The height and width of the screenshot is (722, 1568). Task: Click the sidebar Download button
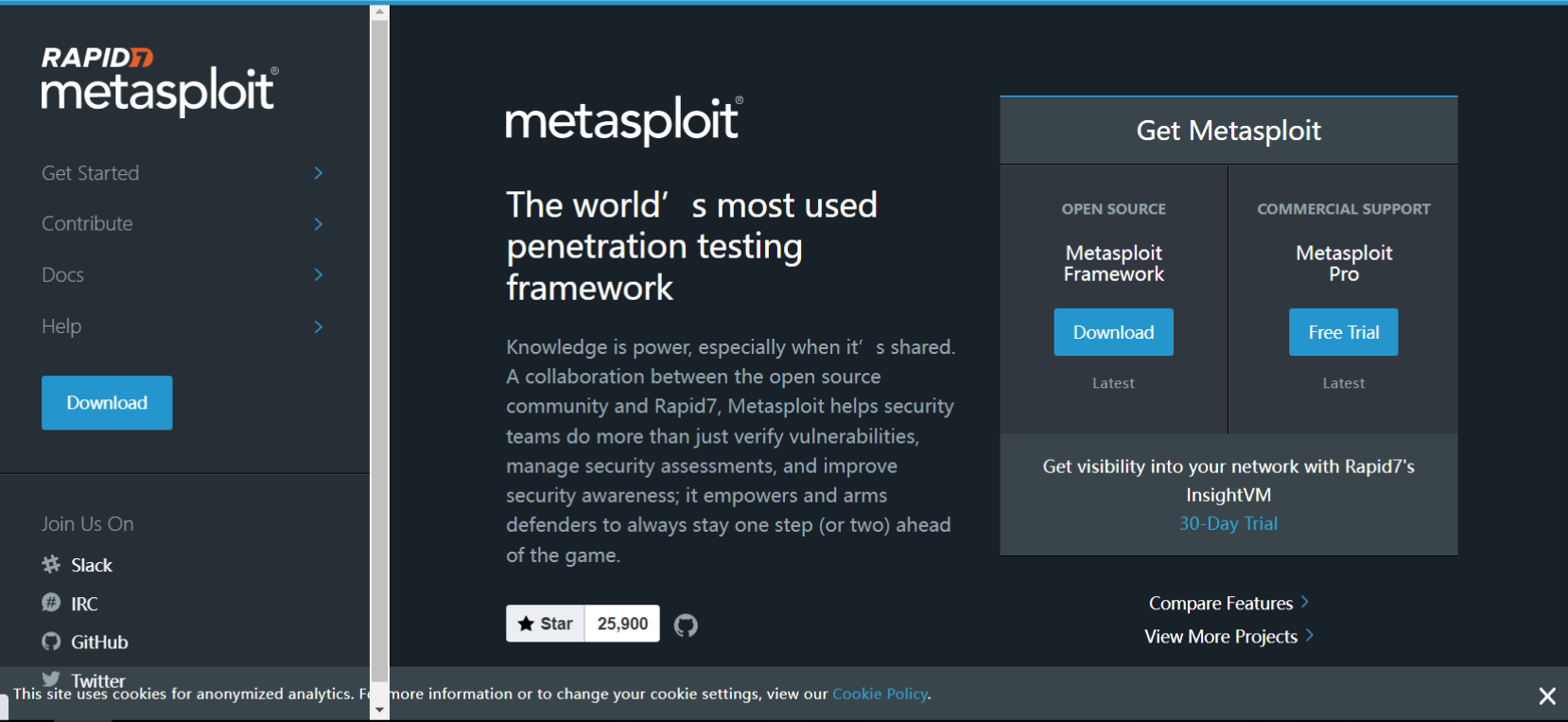[x=107, y=403]
